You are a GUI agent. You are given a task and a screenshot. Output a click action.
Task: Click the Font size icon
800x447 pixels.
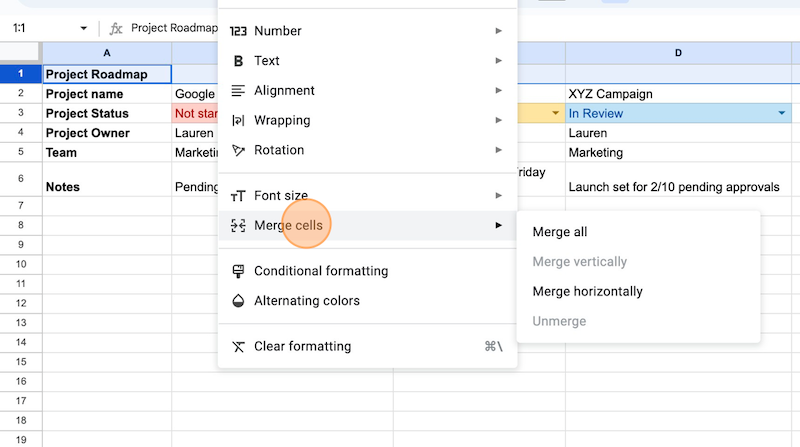point(238,196)
